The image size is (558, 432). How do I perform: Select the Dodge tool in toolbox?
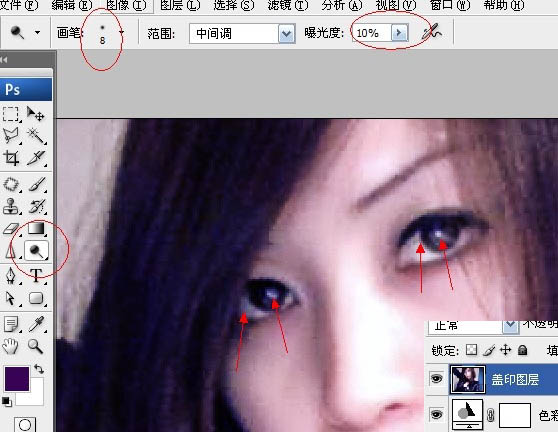pos(36,251)
